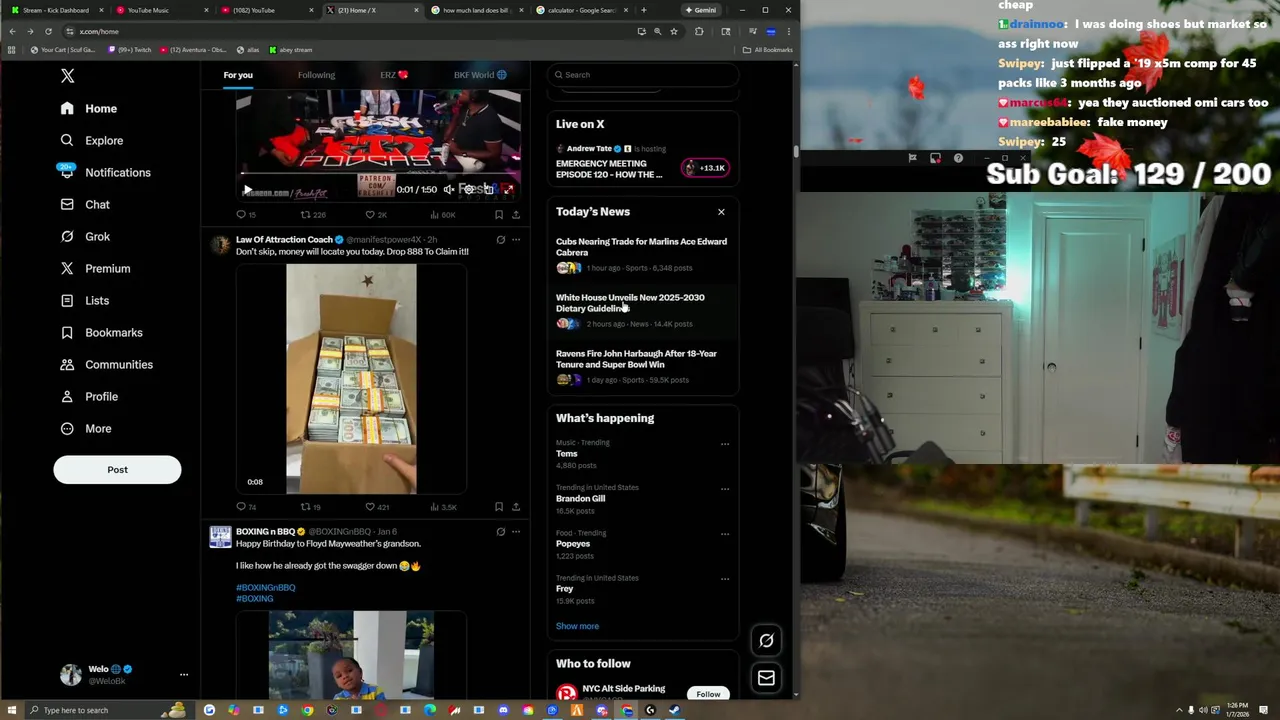Open Grok in the sidebar

click(x=85, y=236)
